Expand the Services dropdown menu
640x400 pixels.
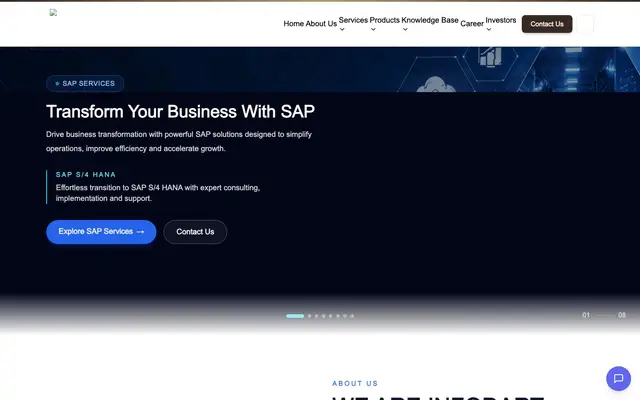[353, 24]
